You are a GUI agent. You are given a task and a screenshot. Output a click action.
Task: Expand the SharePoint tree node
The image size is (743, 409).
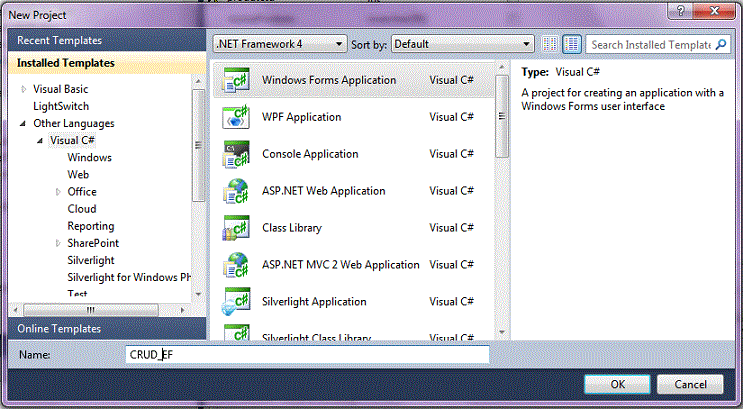[58, 243]
